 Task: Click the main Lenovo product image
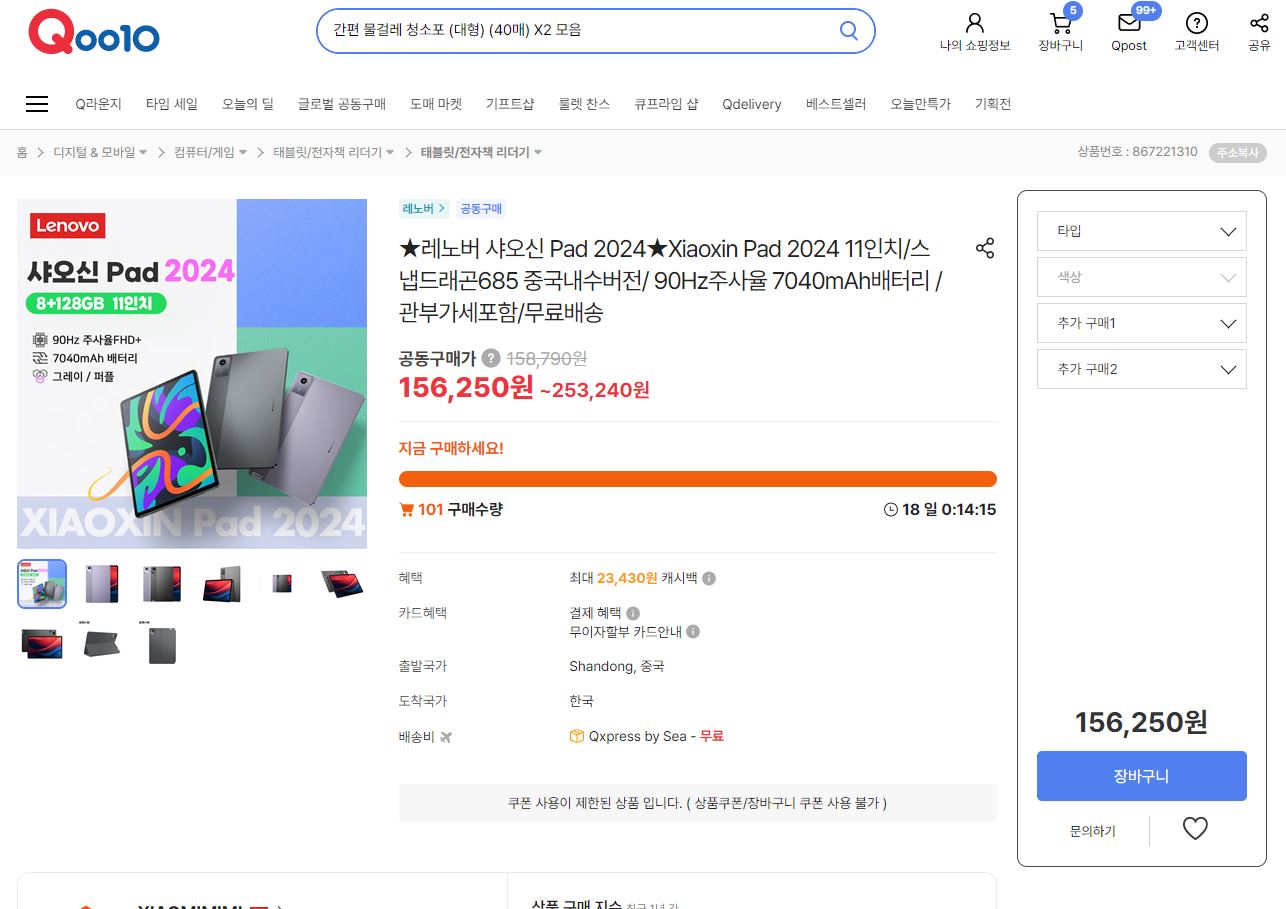click(192, 374)
